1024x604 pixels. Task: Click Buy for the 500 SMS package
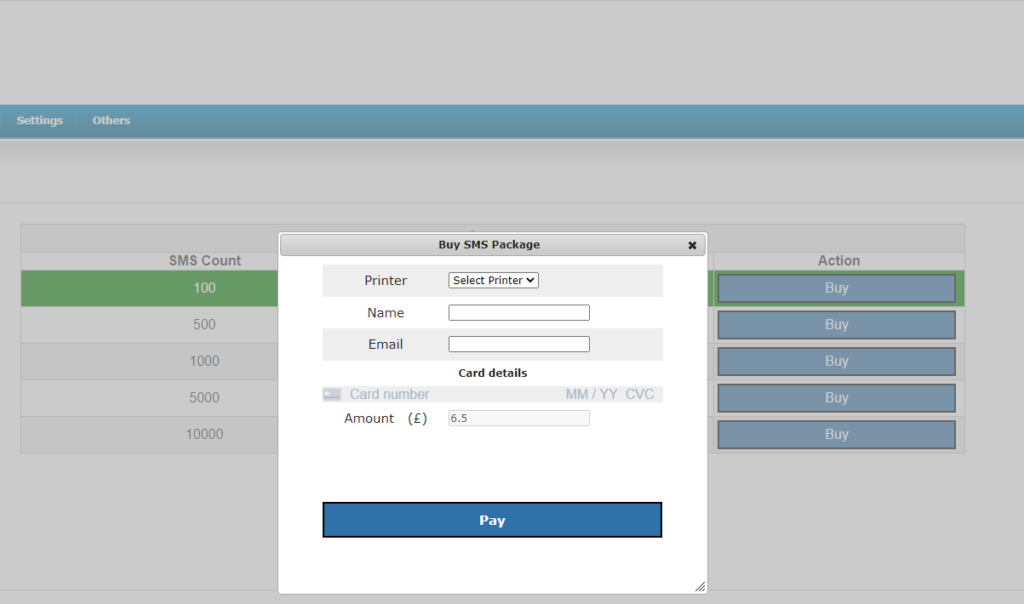pos(836,325)
